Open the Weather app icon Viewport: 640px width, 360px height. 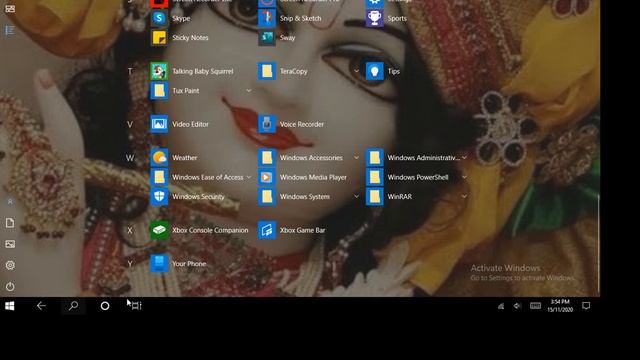159,158
